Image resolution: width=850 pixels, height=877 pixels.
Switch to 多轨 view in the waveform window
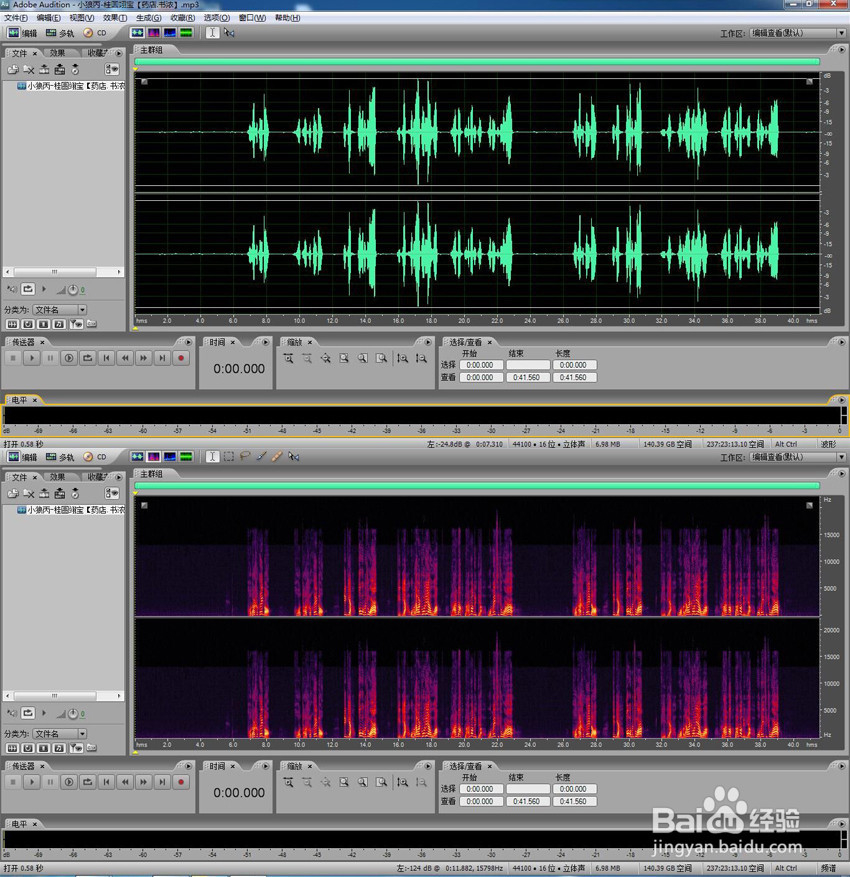pyautogui.click(x=60, y=33)
